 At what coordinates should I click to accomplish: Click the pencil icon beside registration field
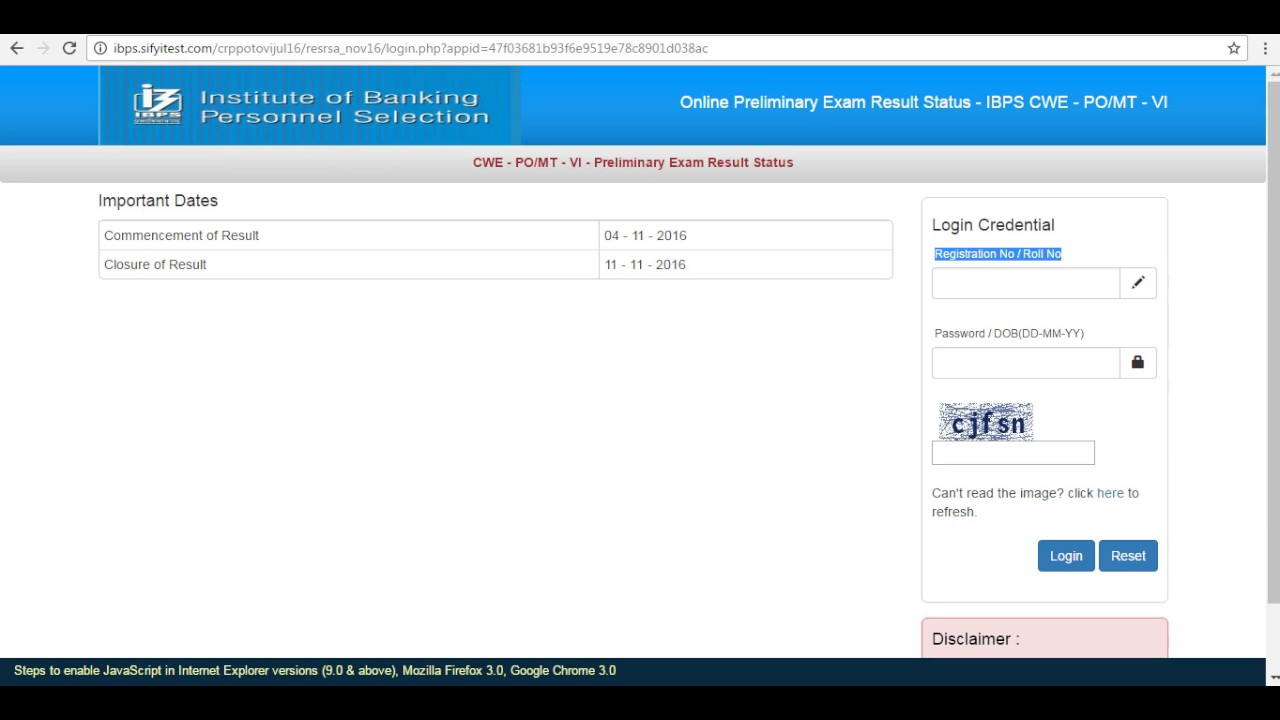pyautogui.click(x=1138, y=283)
